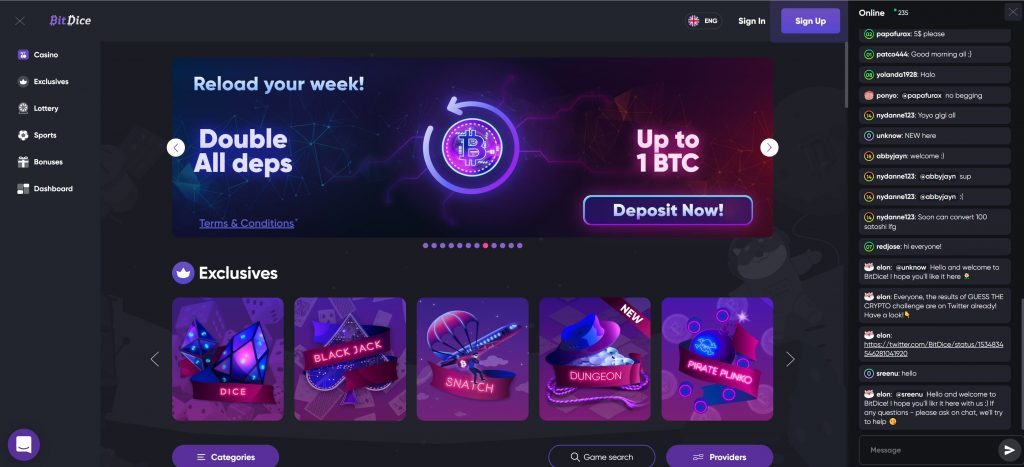The height and width of the screenshot is (467, 1024).
Task: Send chat message with arrow icon
Action: click(x=1007, y=450)
